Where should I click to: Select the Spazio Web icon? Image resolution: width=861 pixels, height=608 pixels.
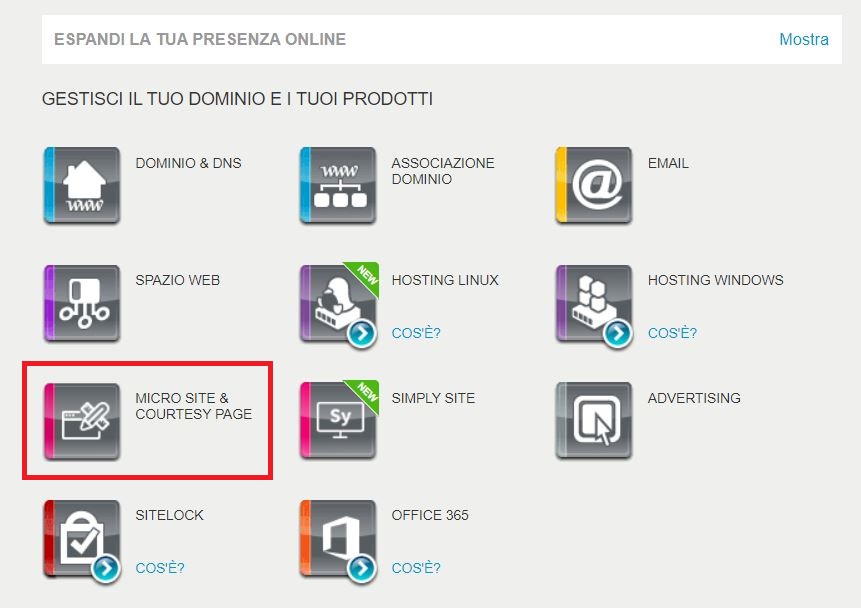click(x=82, y=304)
